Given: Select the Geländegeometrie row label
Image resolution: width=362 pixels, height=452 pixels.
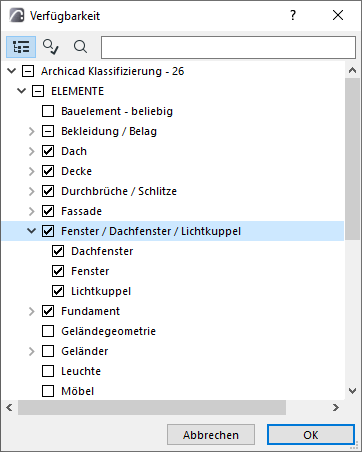Looking at the screenshot, I should click(108, 331).
